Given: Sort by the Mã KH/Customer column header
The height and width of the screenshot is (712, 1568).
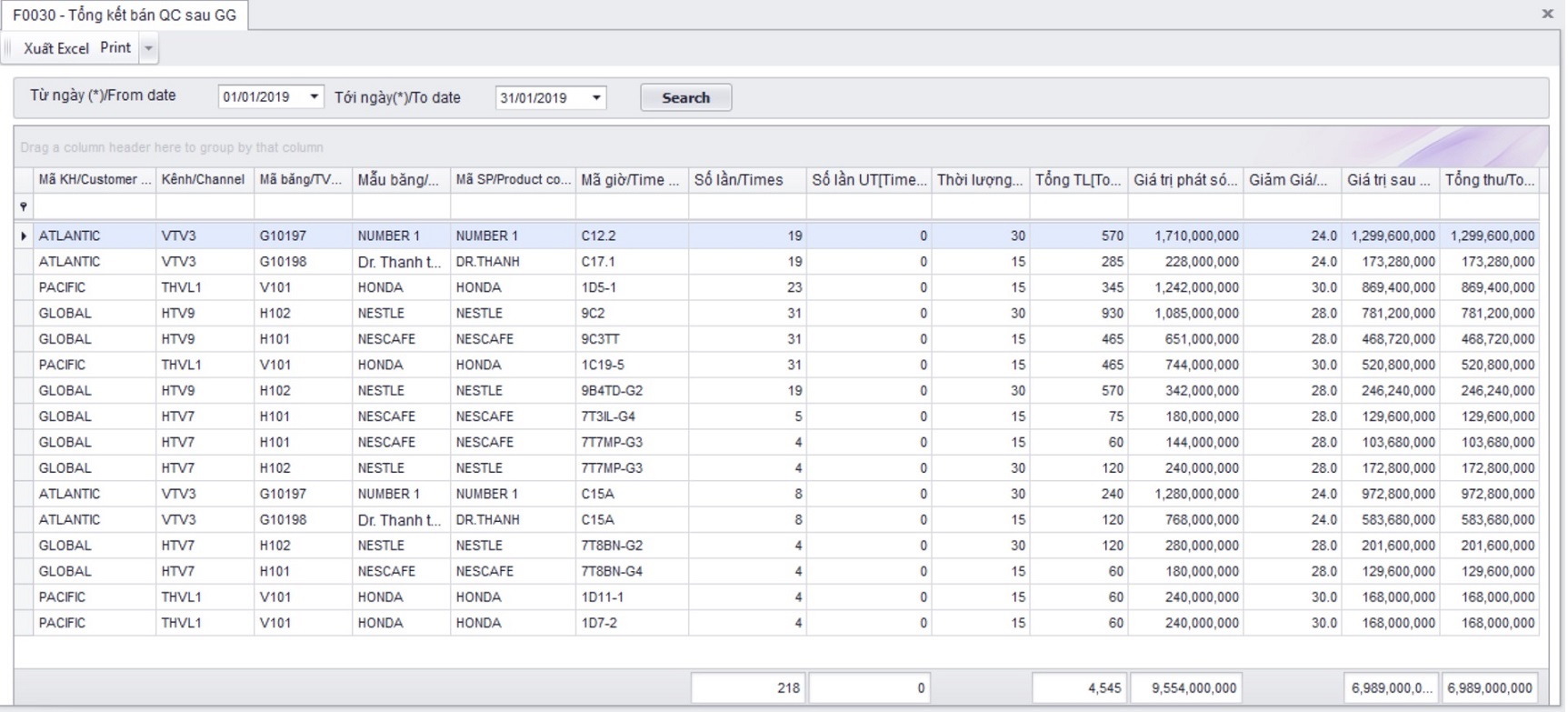Looking at the screenshot, I should point(95,180).
